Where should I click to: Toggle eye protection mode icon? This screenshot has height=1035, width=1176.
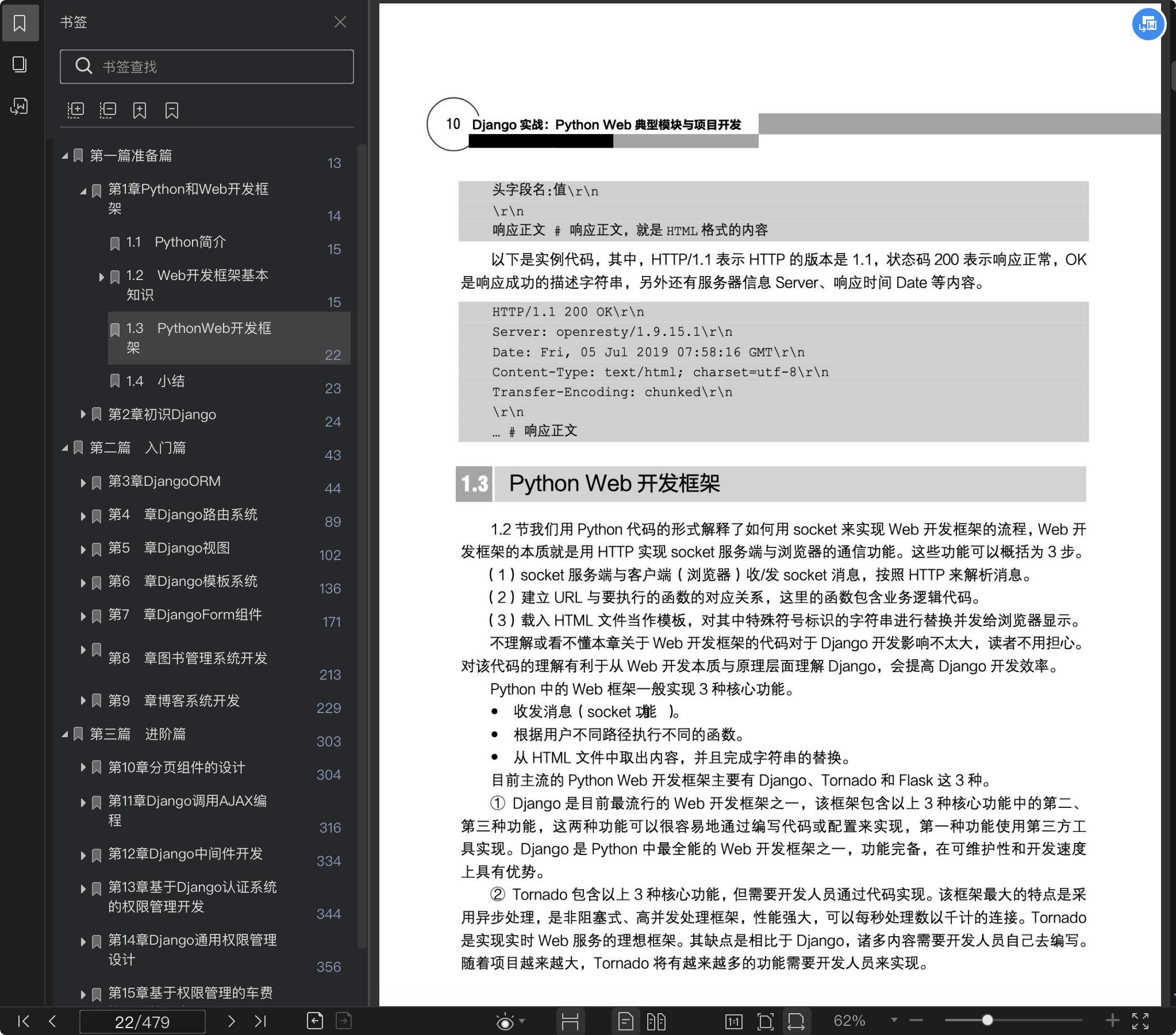click(505, 1022)
